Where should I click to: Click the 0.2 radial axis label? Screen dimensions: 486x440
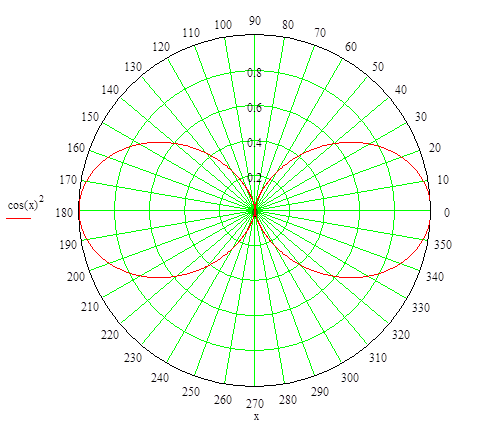pos(255,178)
